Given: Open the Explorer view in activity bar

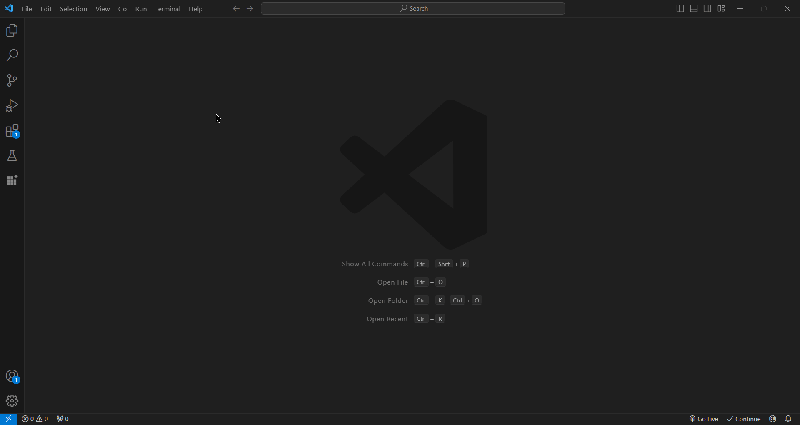Looking at the screenshot, I should point(12,31).
